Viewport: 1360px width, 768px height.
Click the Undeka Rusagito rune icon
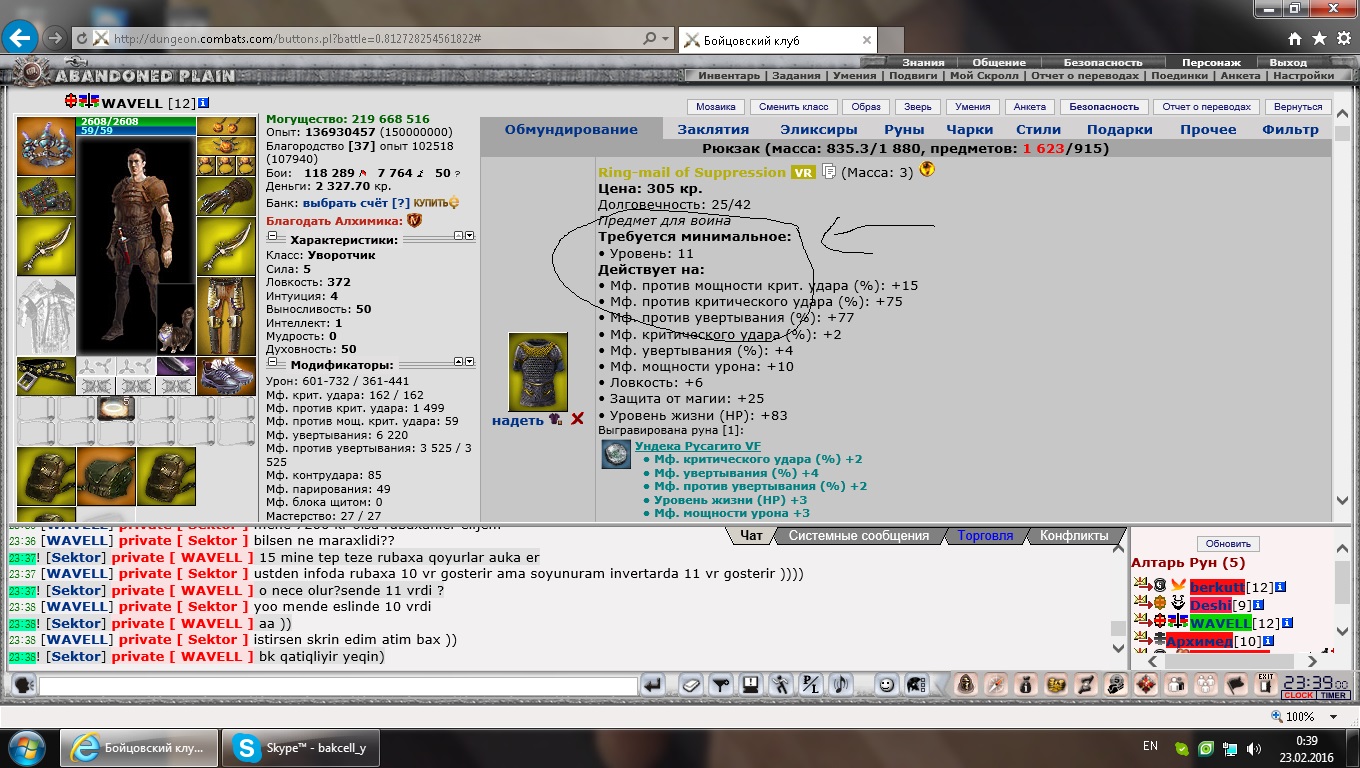[x=616, y=454]
